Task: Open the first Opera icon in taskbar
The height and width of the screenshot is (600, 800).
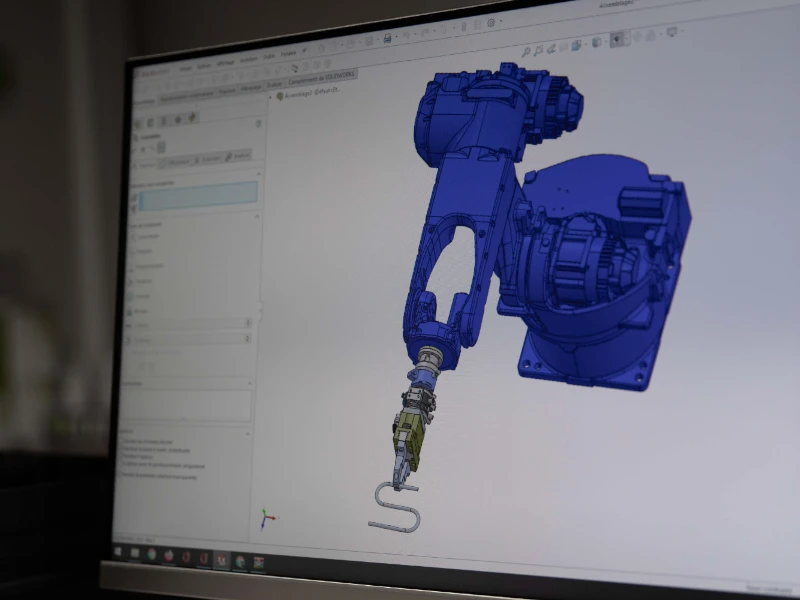Action: click(186, 557)
